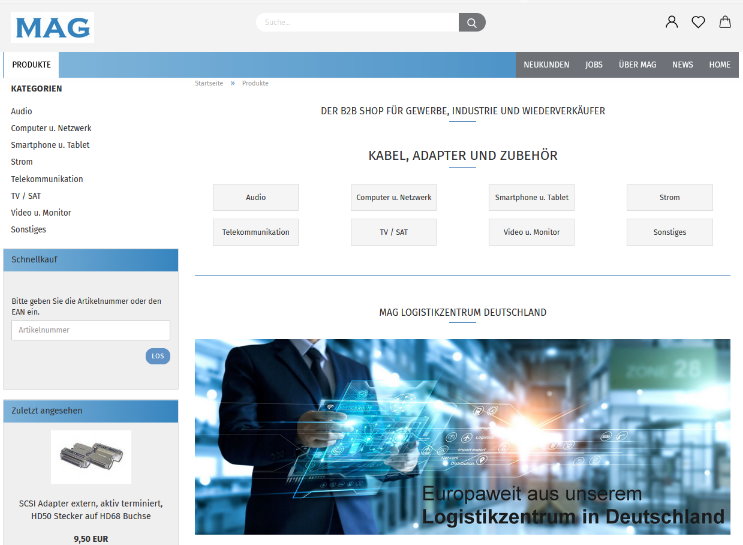Click the KABEL, ADAPTER UND ZUBEHÖR heading
Image resolution: width=743 pixels, height=545 pixels.
463,155
